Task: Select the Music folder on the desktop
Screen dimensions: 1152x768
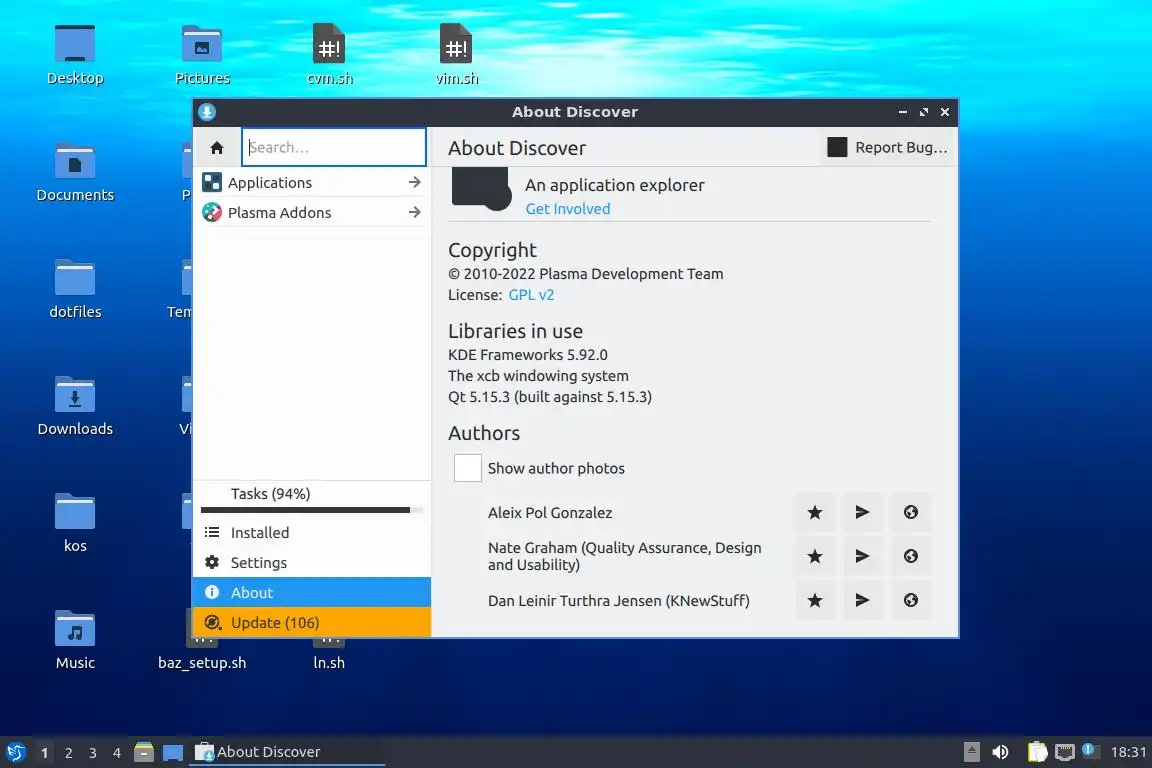Action: (x=75, y=639)
